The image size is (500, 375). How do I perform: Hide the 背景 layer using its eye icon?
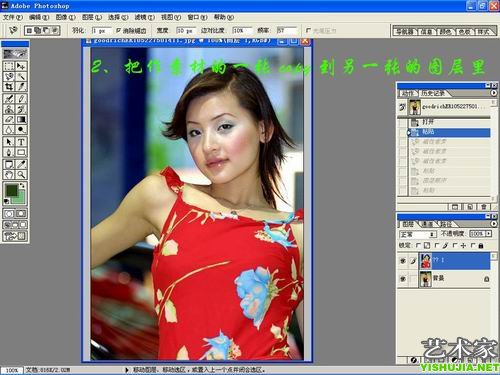[403, 279]
